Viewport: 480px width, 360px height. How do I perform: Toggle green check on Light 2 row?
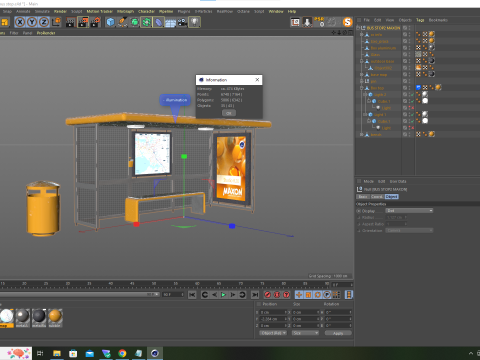(412, 95)
